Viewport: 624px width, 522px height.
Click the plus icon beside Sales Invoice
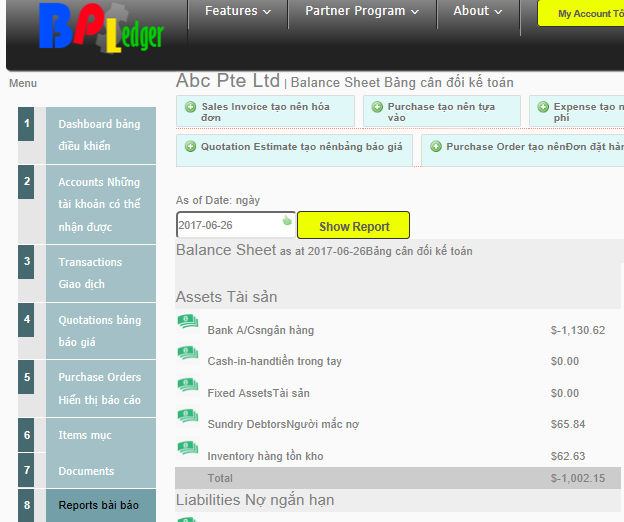pos(189,106)
